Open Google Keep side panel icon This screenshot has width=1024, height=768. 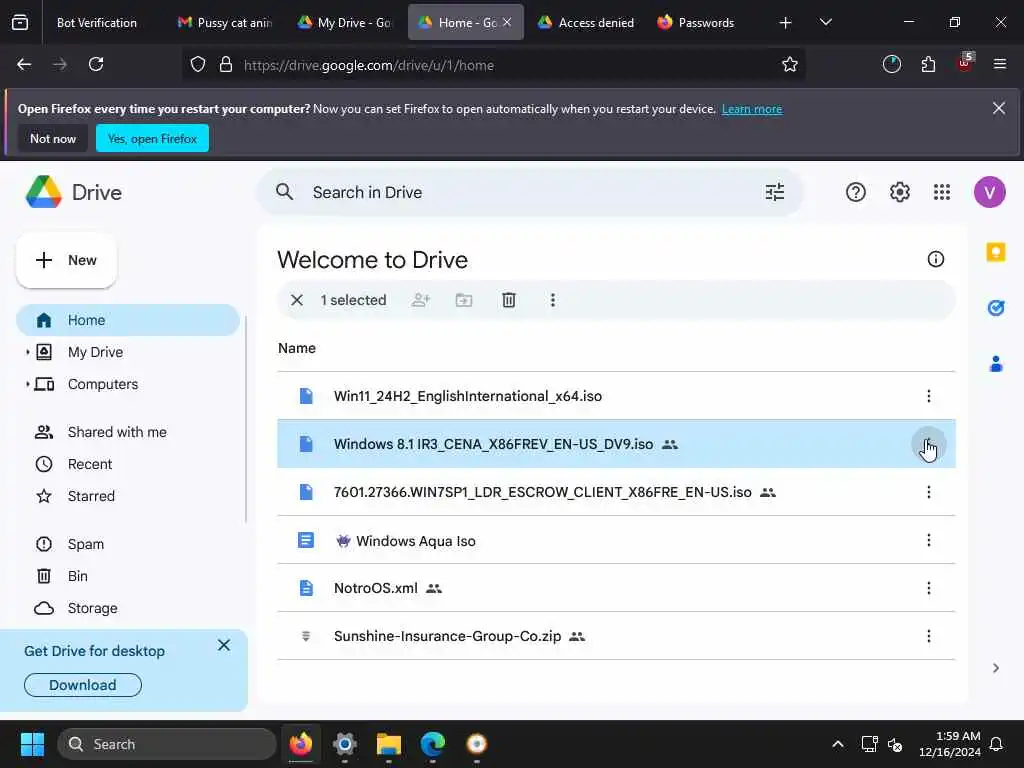click(x=995, y=252)
